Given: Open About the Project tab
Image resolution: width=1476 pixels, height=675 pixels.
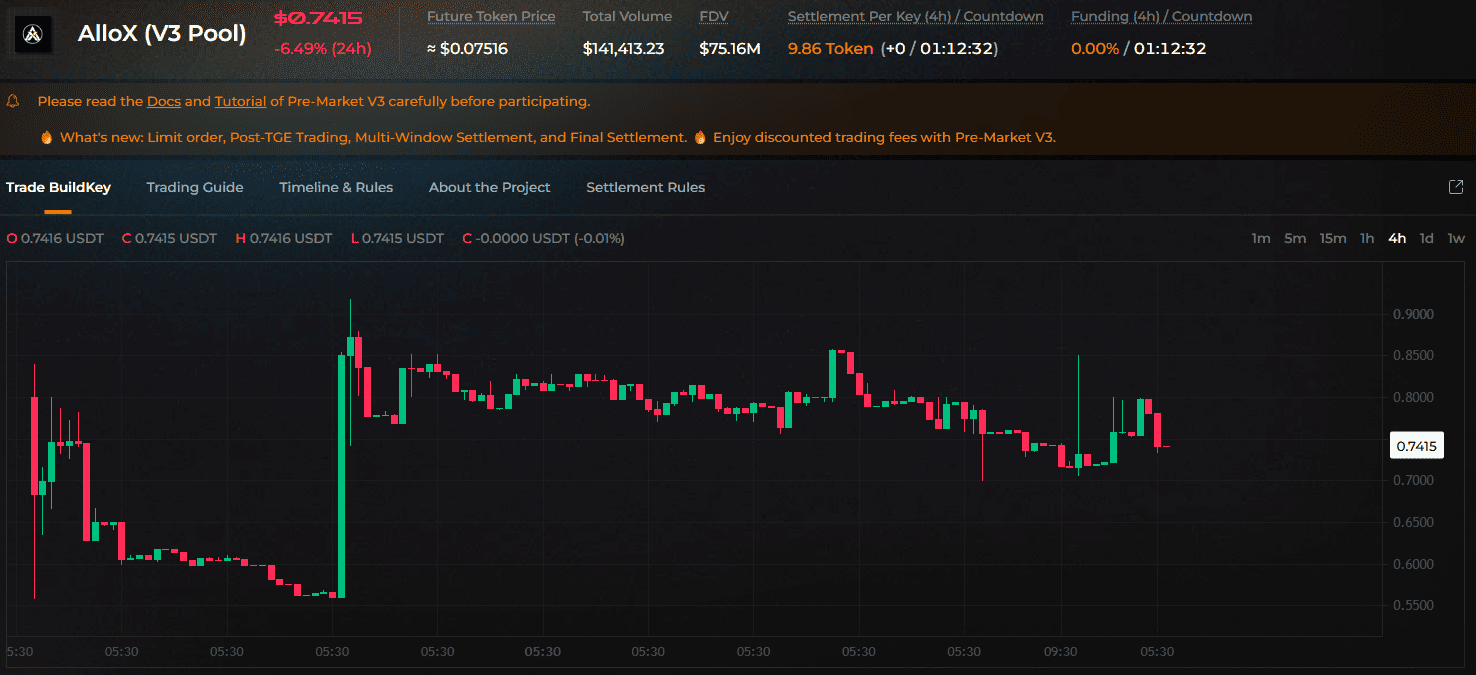Looking at the screenshot, I should click(x=490, y=187).
